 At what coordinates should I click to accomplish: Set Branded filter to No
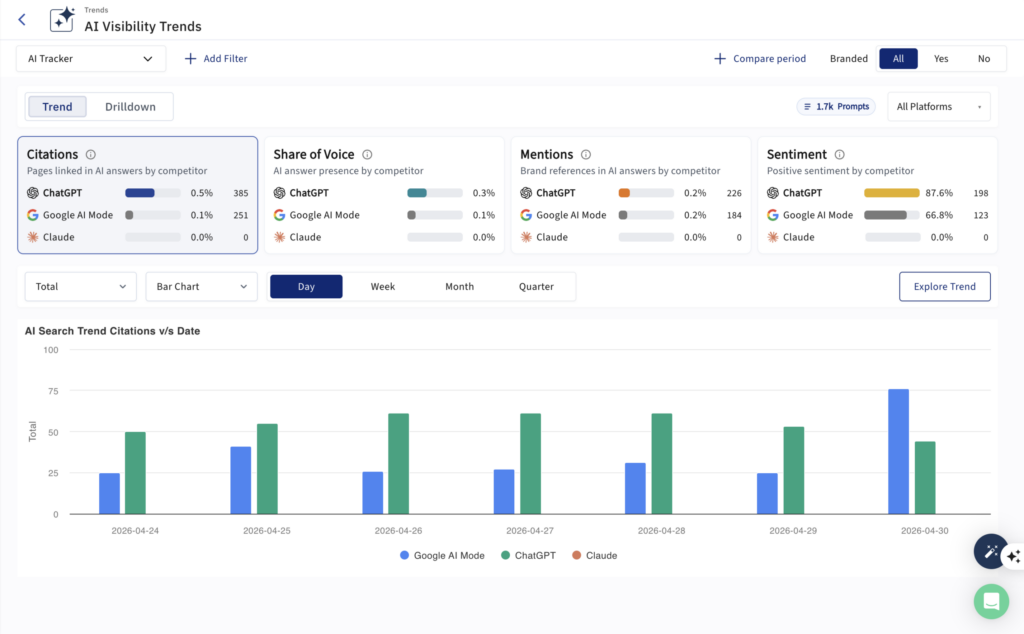[984, 59]
